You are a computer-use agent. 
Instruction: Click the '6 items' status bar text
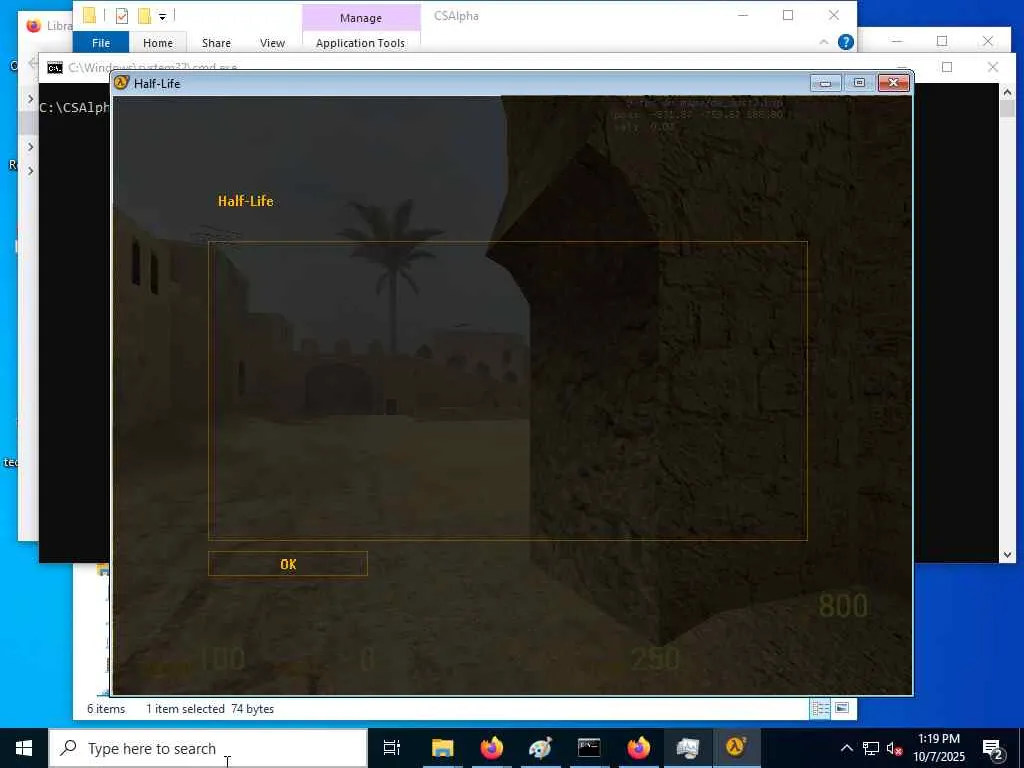pos(106,709)
